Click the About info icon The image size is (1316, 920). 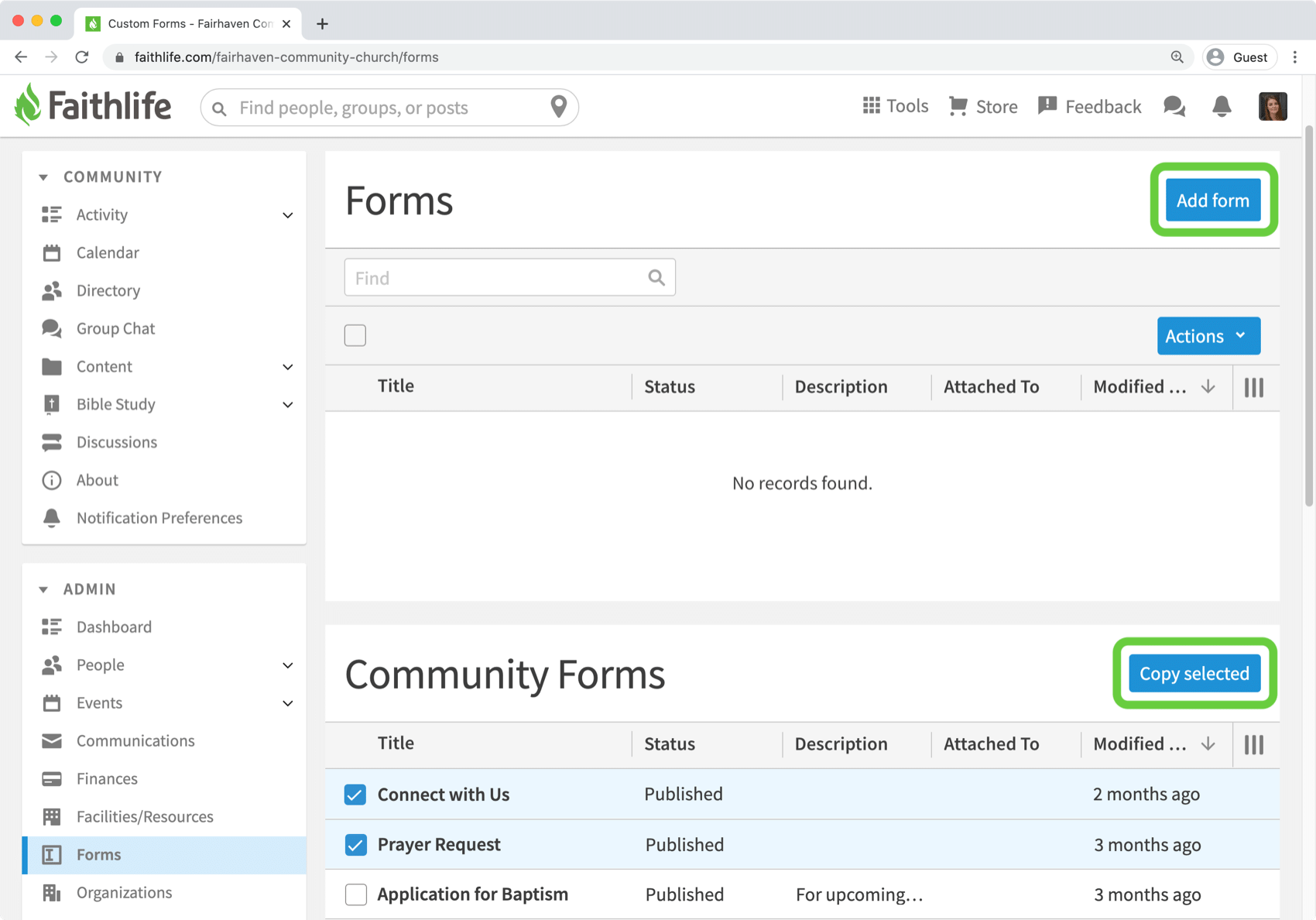52,480
